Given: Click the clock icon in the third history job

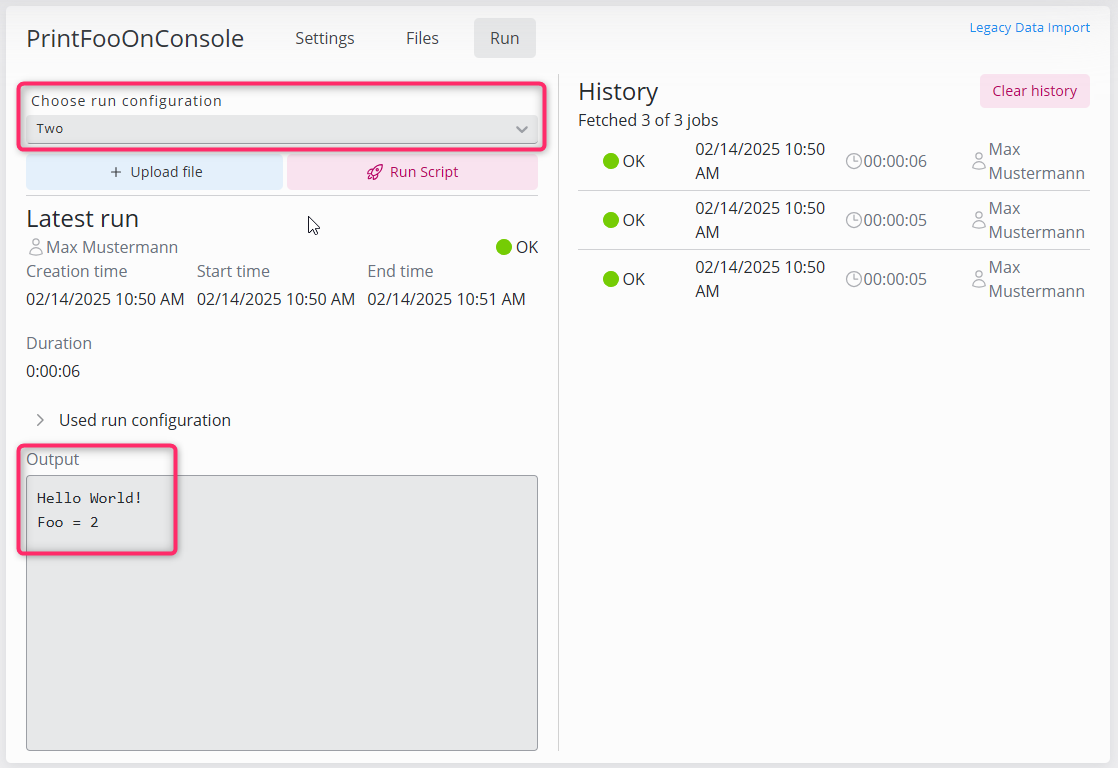Looking at the screenshot, I should [853, 279].
